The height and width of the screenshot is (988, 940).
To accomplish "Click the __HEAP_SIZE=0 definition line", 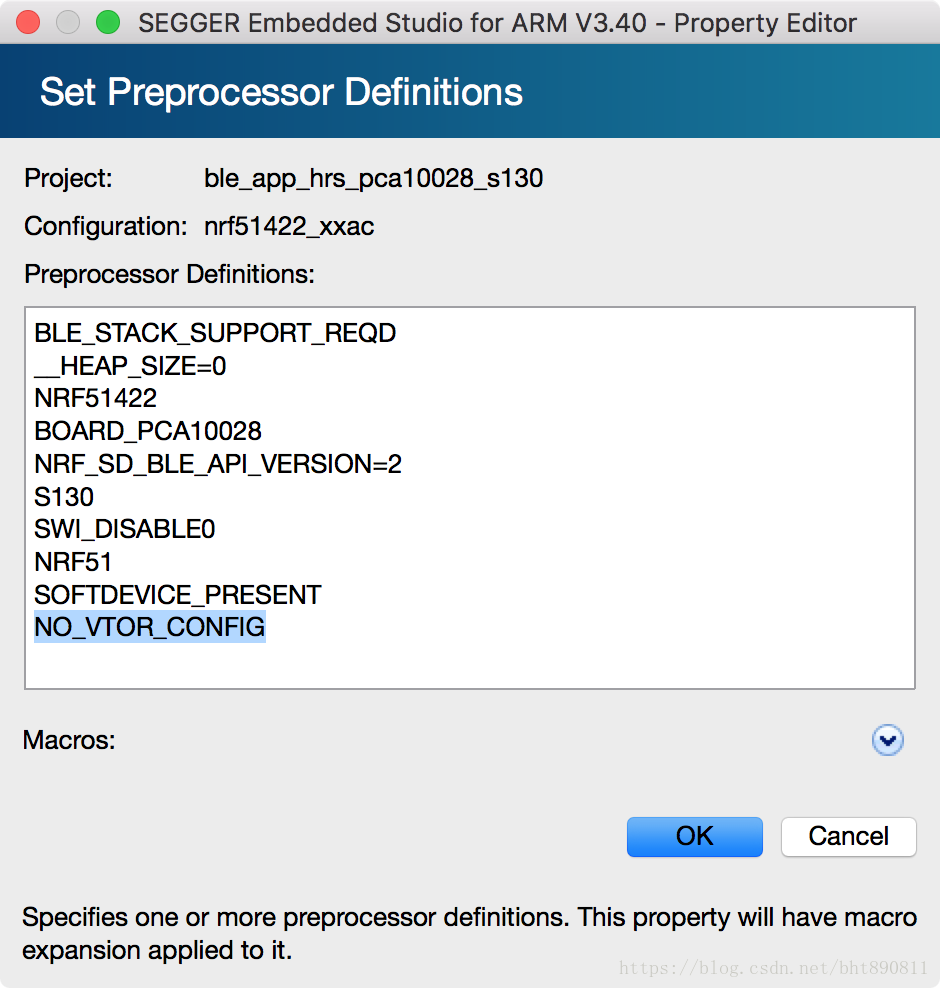I will click(130, 366).
